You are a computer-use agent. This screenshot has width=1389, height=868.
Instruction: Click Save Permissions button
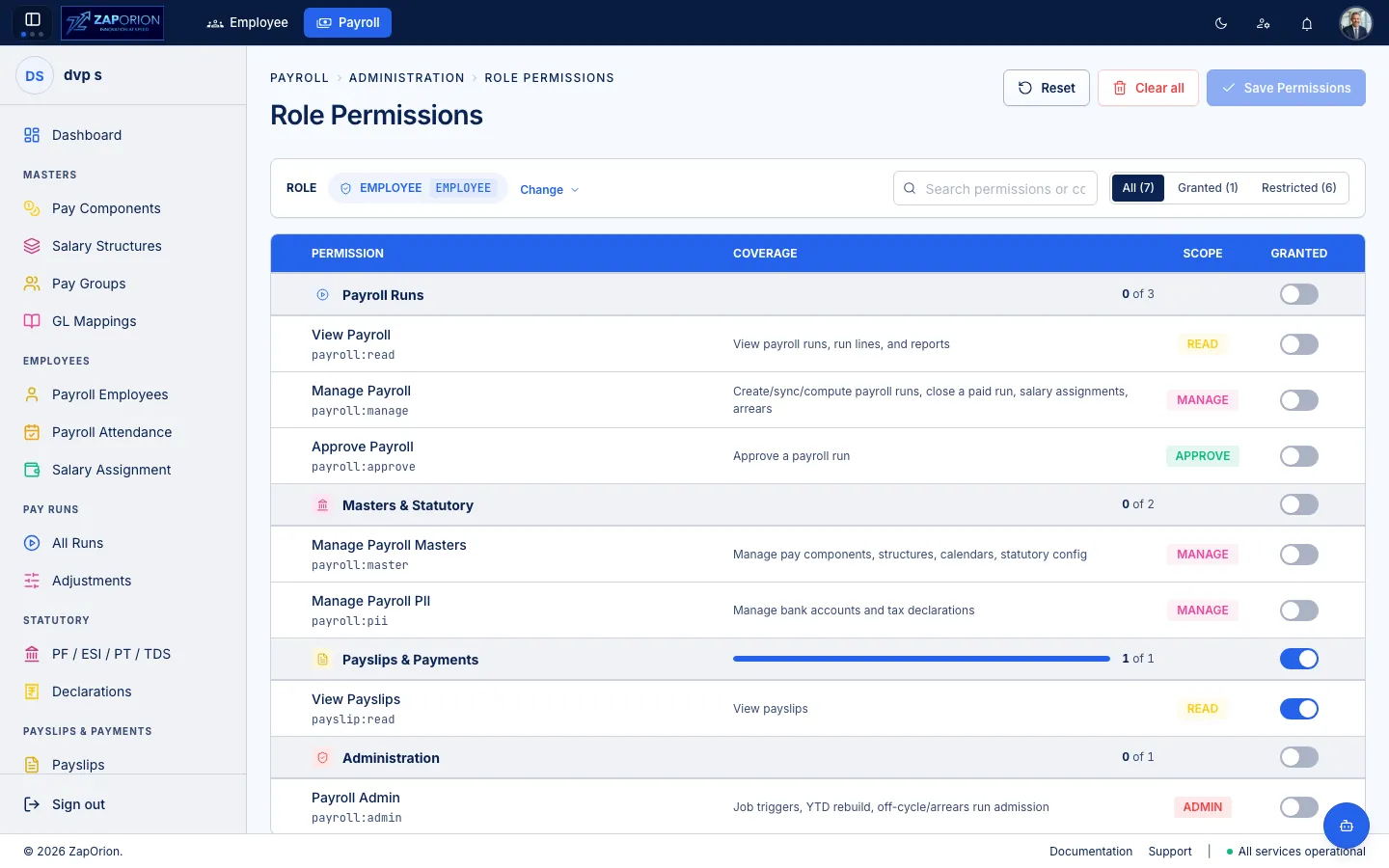tap(1286, 88)
